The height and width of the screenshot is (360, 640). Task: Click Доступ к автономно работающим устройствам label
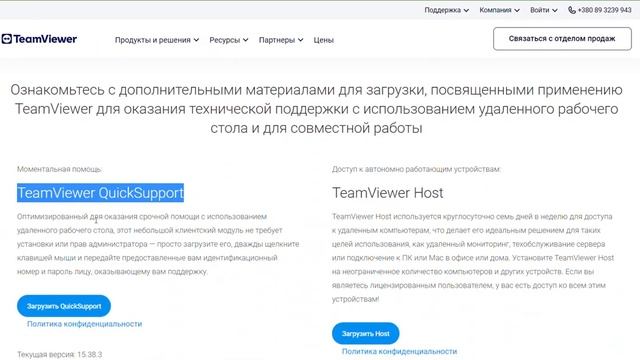pyautogui.click(x=416, y=169)
